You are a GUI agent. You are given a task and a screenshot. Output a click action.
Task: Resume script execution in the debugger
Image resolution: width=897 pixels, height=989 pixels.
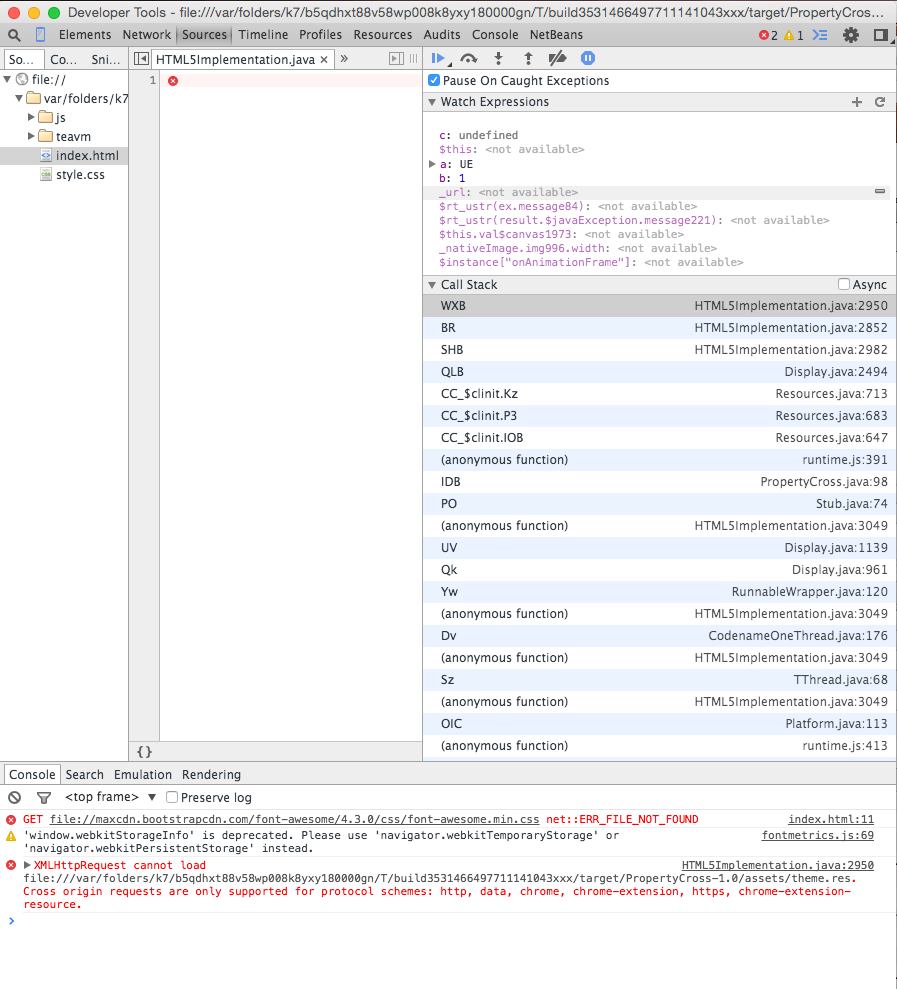click(439, 58)
